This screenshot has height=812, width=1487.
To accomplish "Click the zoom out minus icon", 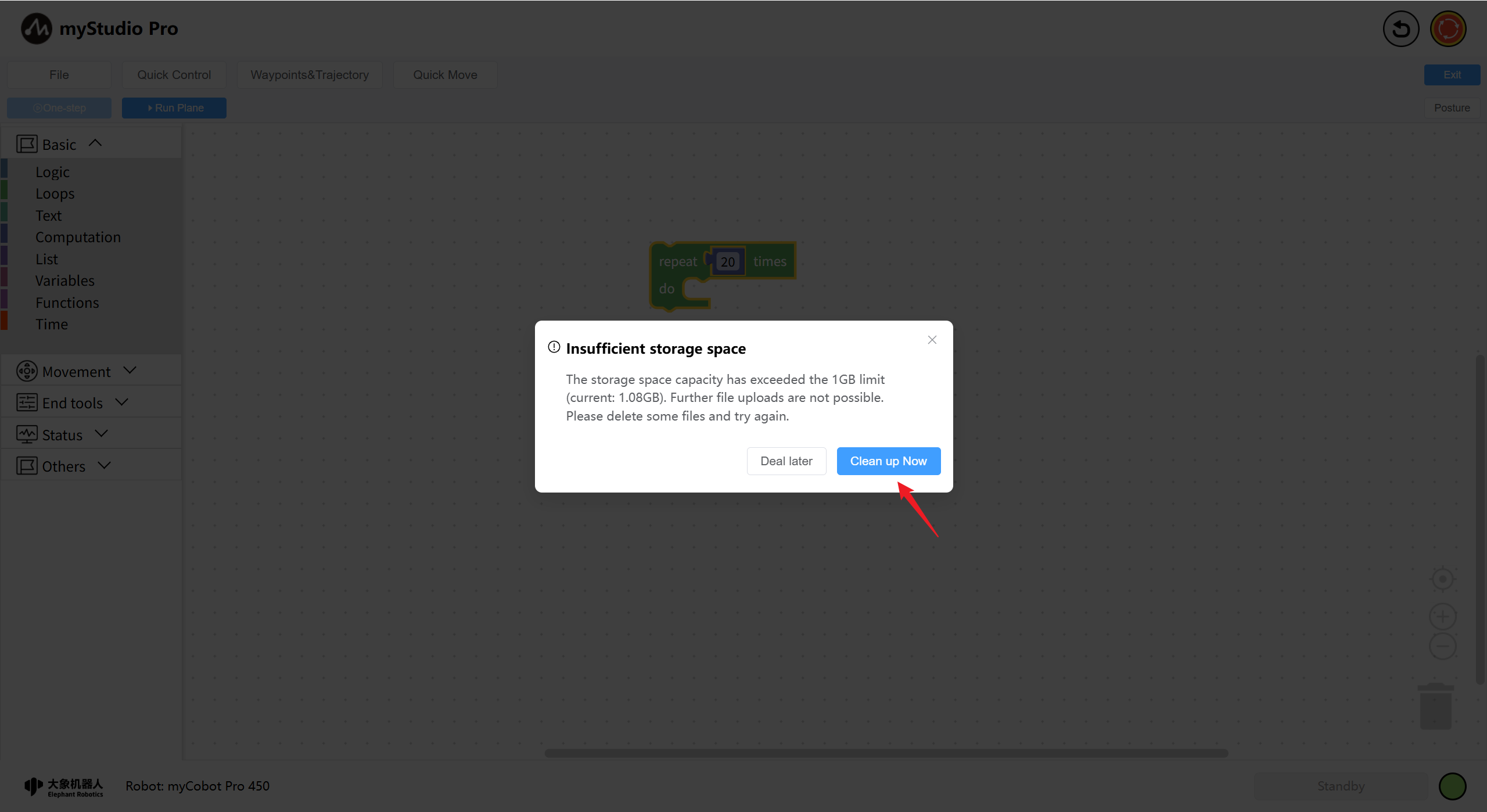I will point(1442,646).
